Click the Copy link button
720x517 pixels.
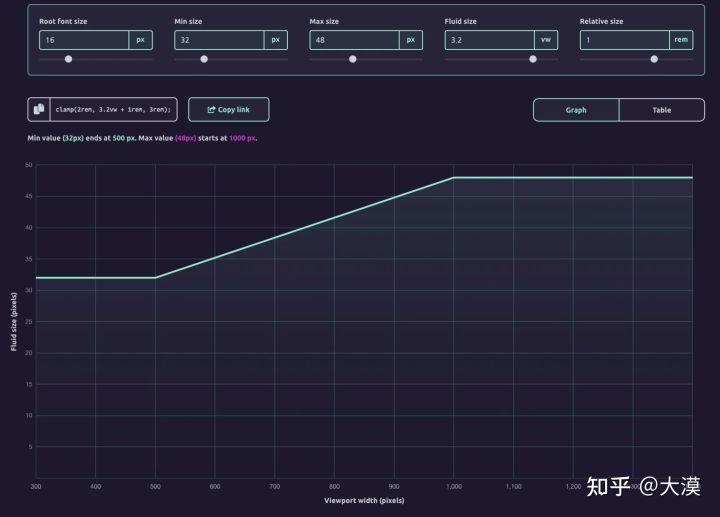229,109
